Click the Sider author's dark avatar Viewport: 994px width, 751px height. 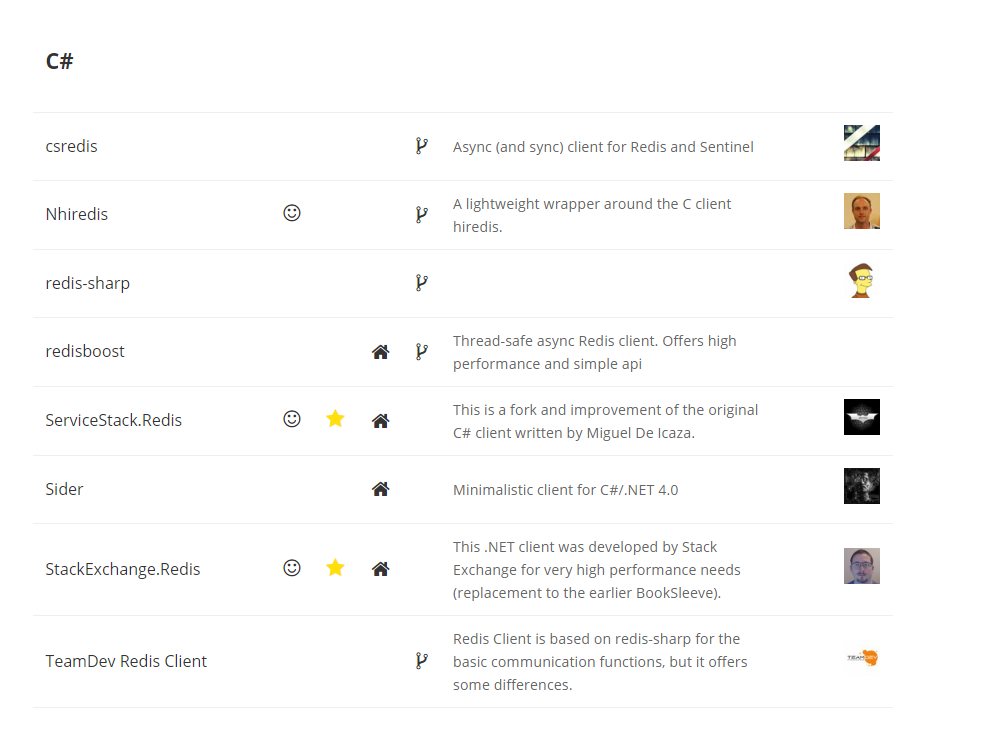tap(861, 486)
